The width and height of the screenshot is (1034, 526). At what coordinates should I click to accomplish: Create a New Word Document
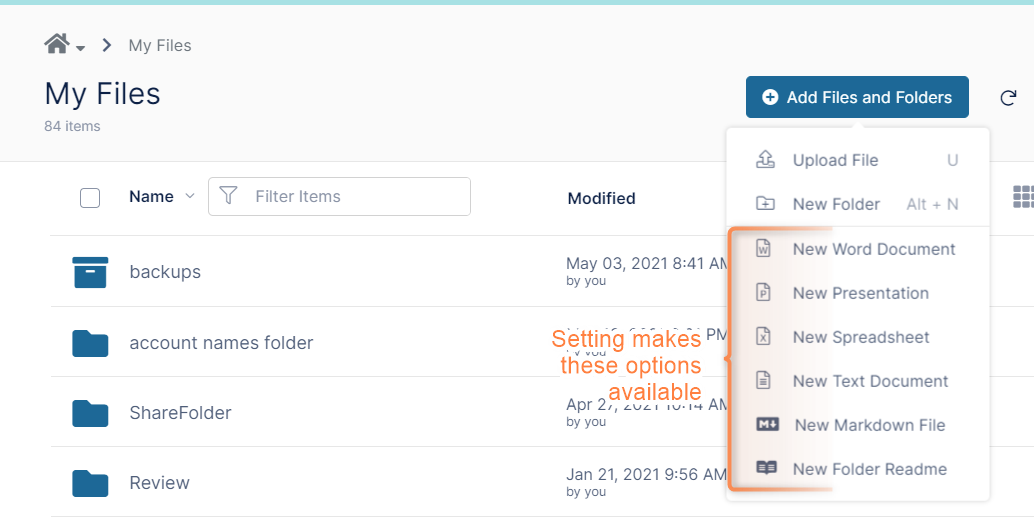tap(873, 249)
